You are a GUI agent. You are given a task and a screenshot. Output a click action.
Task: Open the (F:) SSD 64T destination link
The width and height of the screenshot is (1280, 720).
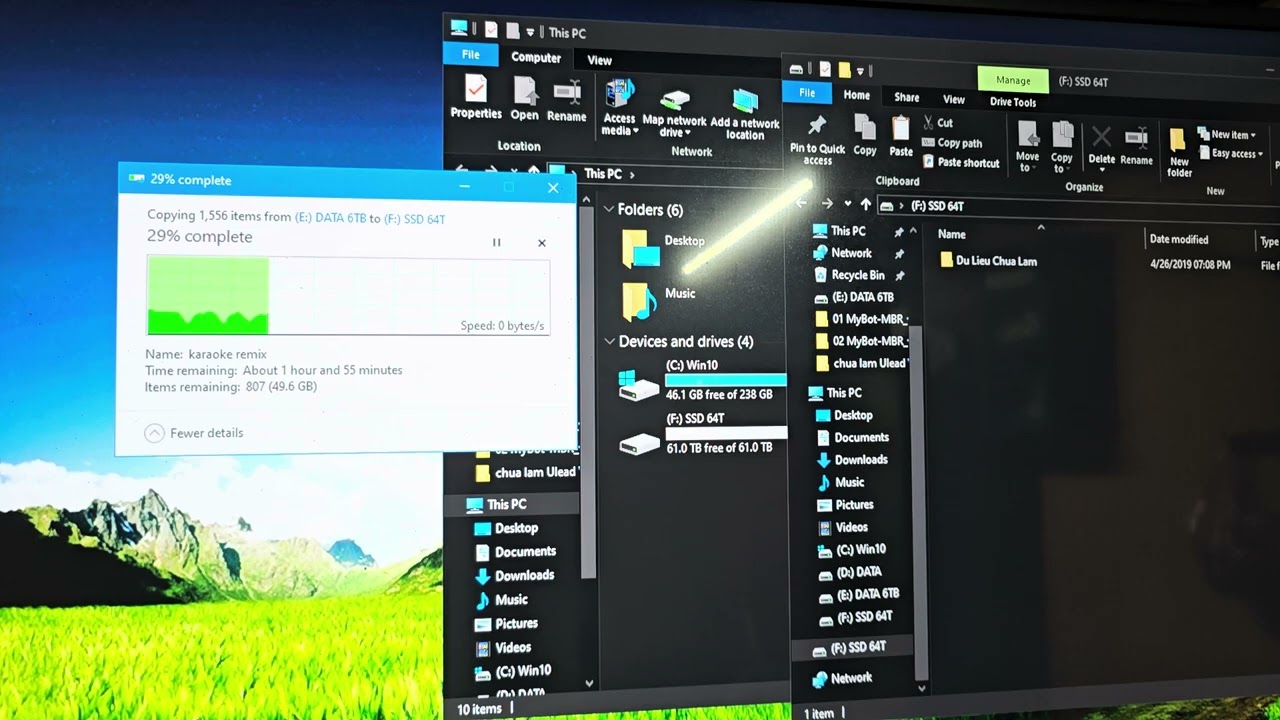click(414, 219)
